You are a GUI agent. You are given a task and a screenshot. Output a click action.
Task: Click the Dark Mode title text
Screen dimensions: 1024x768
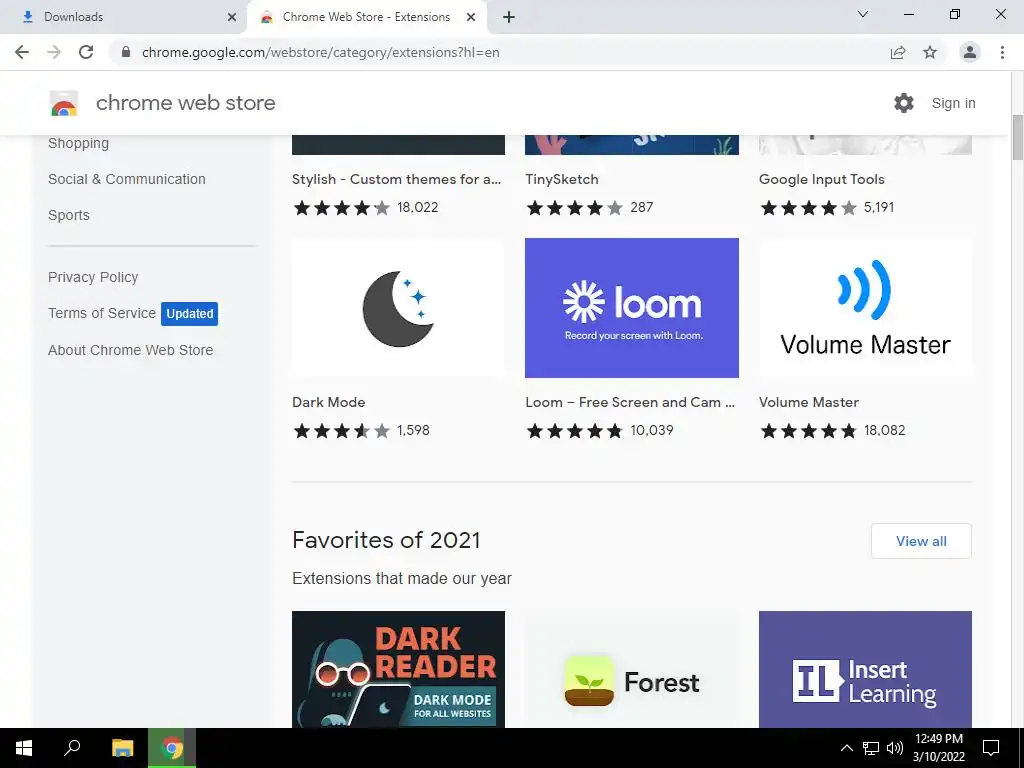coord(328,402)
